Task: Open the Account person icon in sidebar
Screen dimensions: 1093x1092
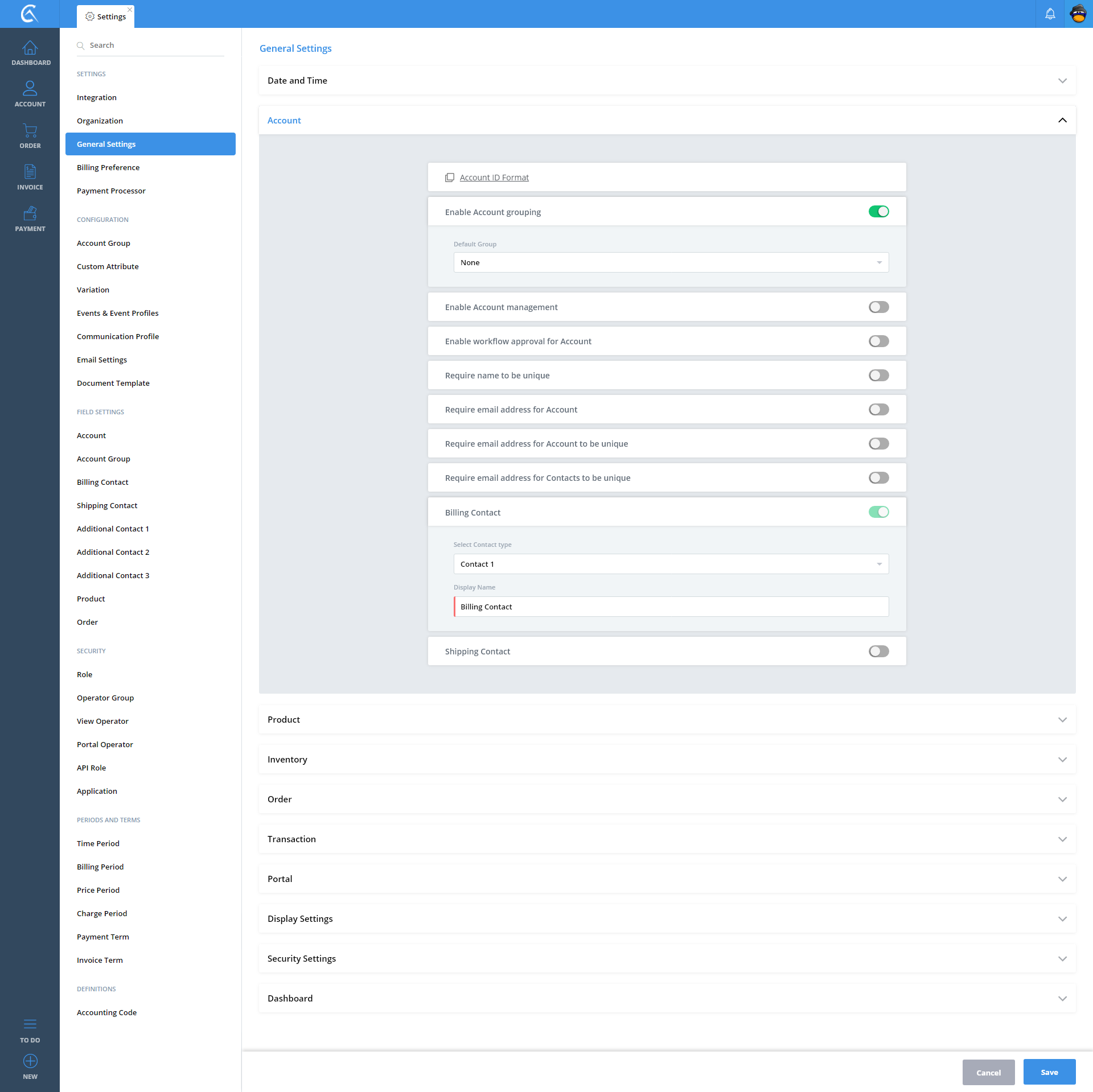Action: [30, 89]
